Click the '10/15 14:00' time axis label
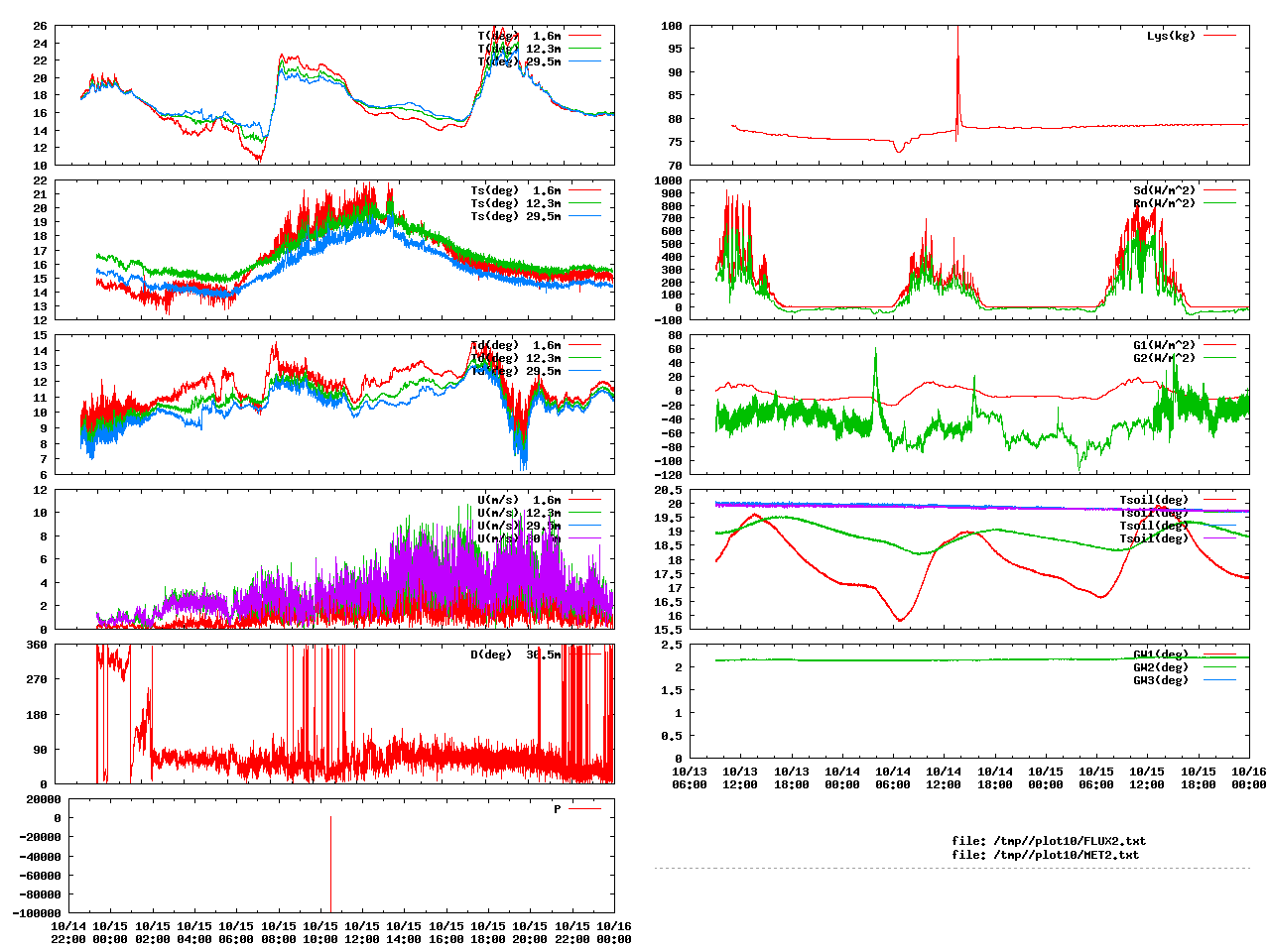 (404, 932)
